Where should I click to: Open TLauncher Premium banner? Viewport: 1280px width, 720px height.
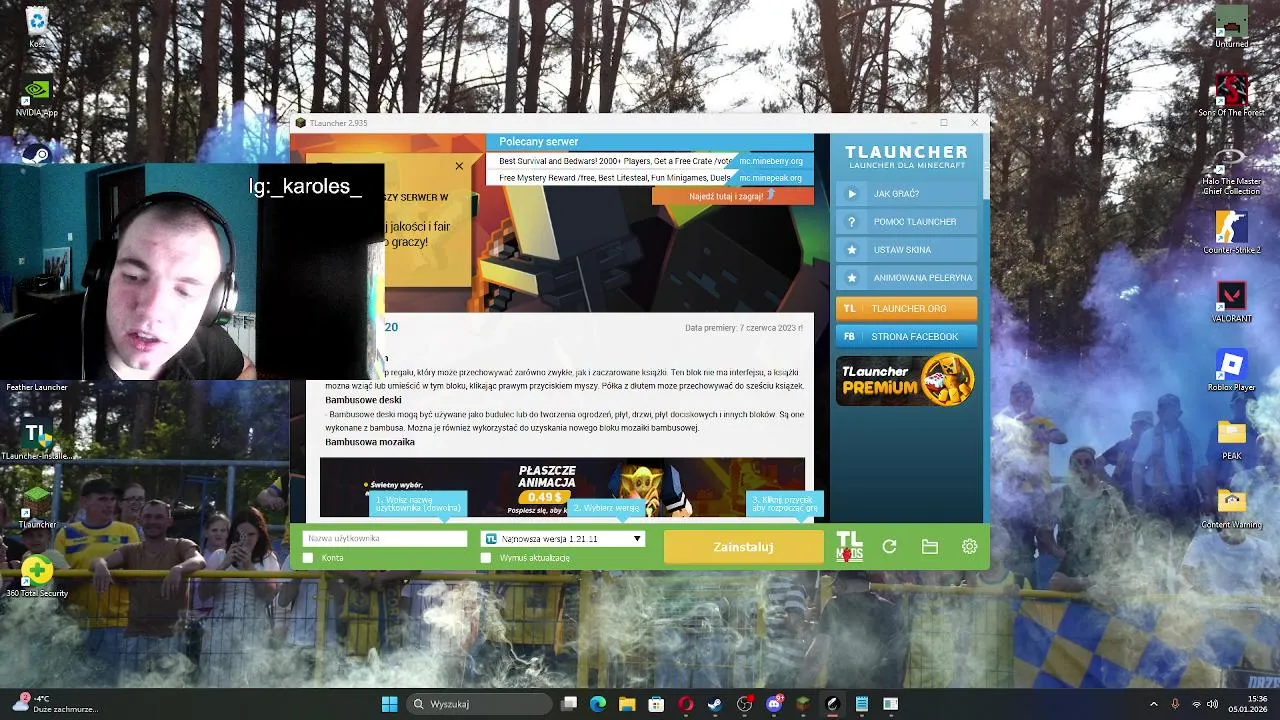(906, 380)
